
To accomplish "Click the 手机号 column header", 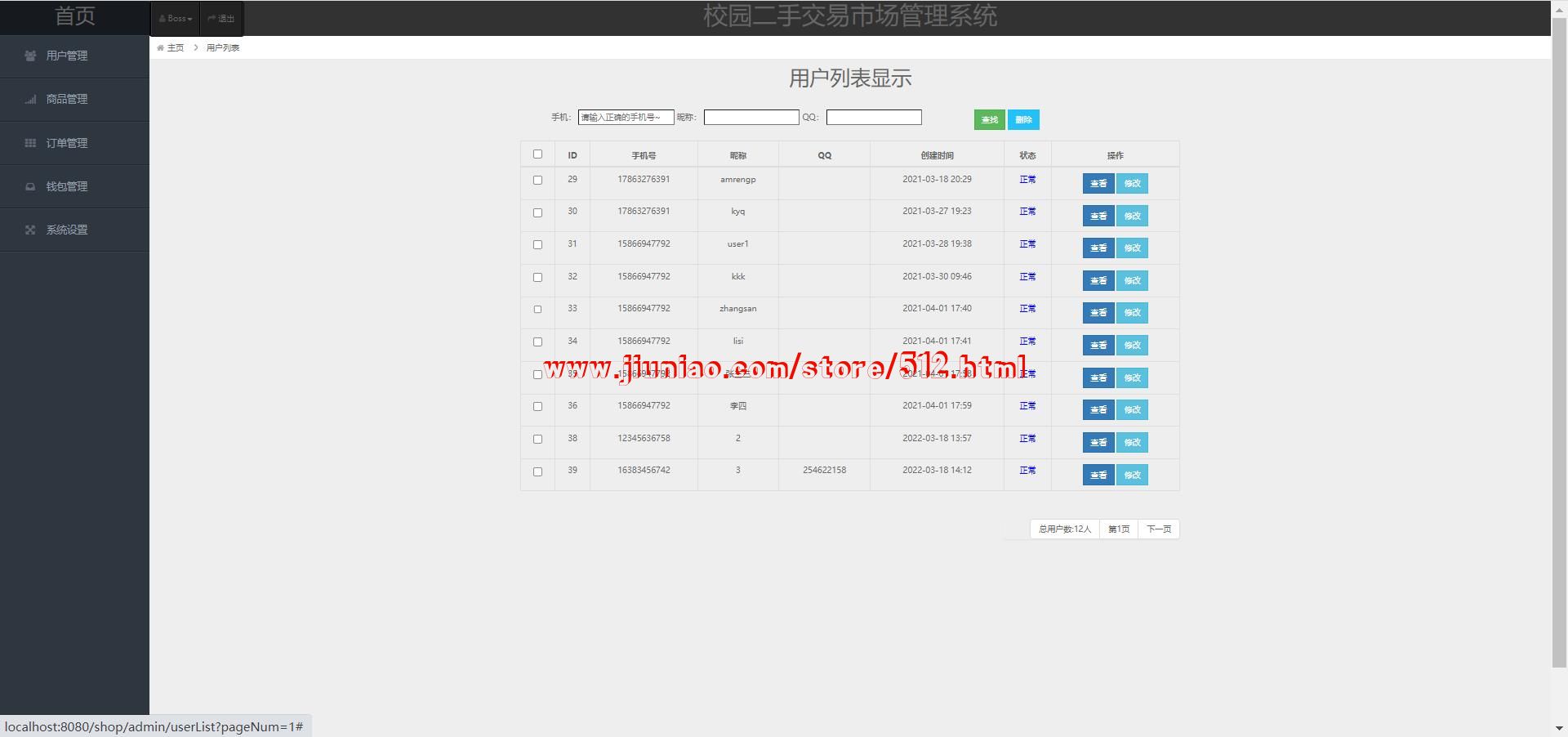I will [644, 155].
